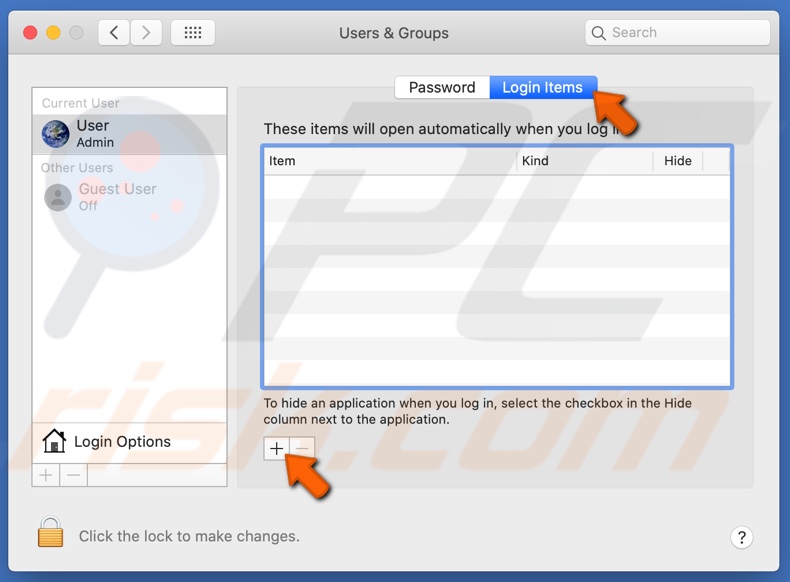Click the Hide column header
Viewport: 790px width, 582px height.
(678, 161)
